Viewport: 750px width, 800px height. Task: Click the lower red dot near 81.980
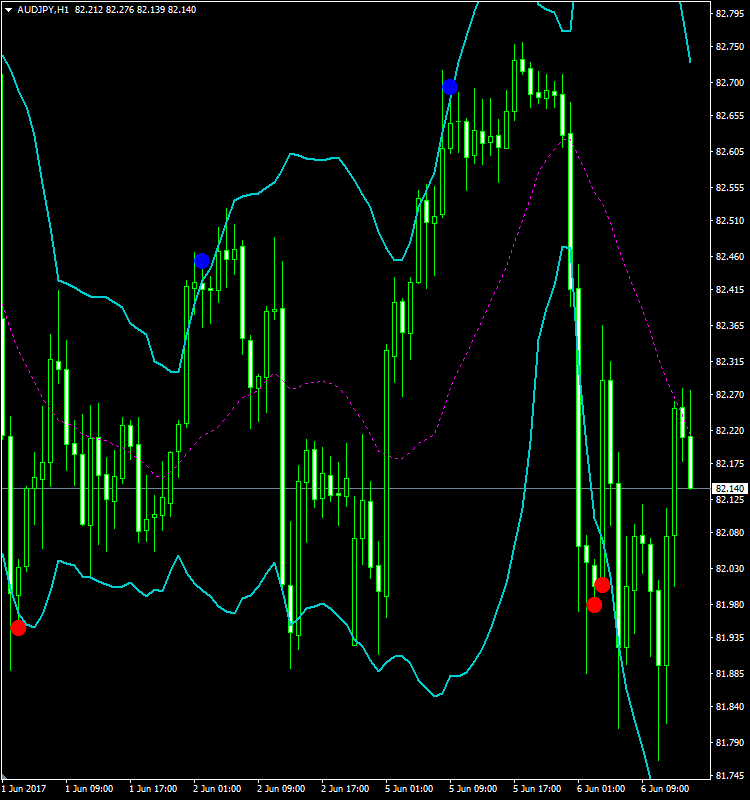[x=594, y=605]
